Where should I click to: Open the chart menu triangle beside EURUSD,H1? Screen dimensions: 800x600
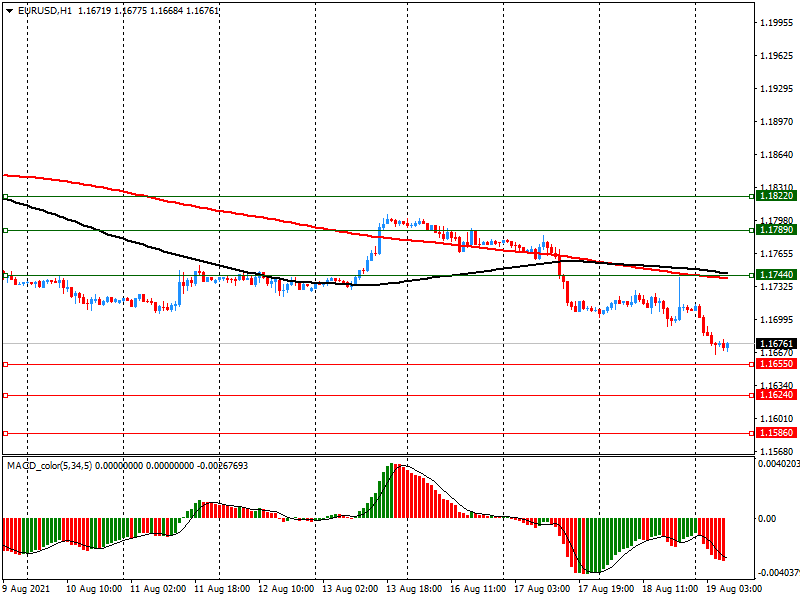(x=10, y=11)
